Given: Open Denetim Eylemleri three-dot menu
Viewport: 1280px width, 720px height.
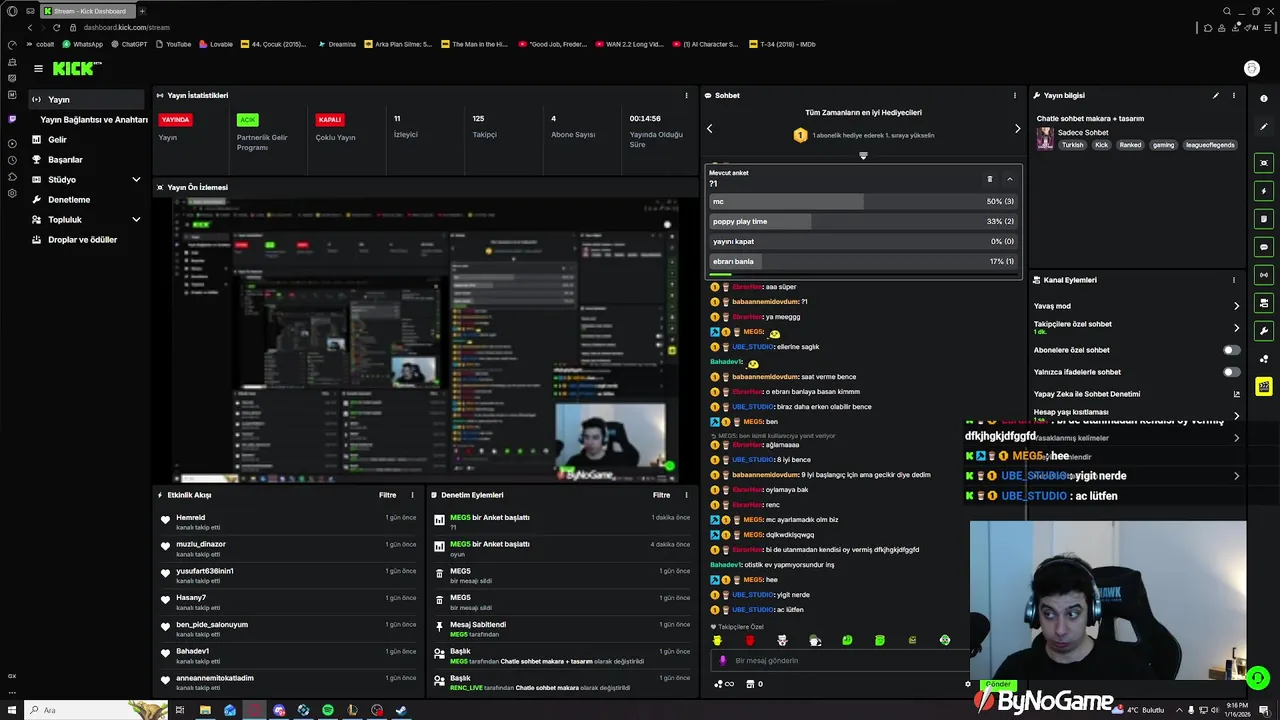Looking at the screenshot, I should tap(686, 495).
